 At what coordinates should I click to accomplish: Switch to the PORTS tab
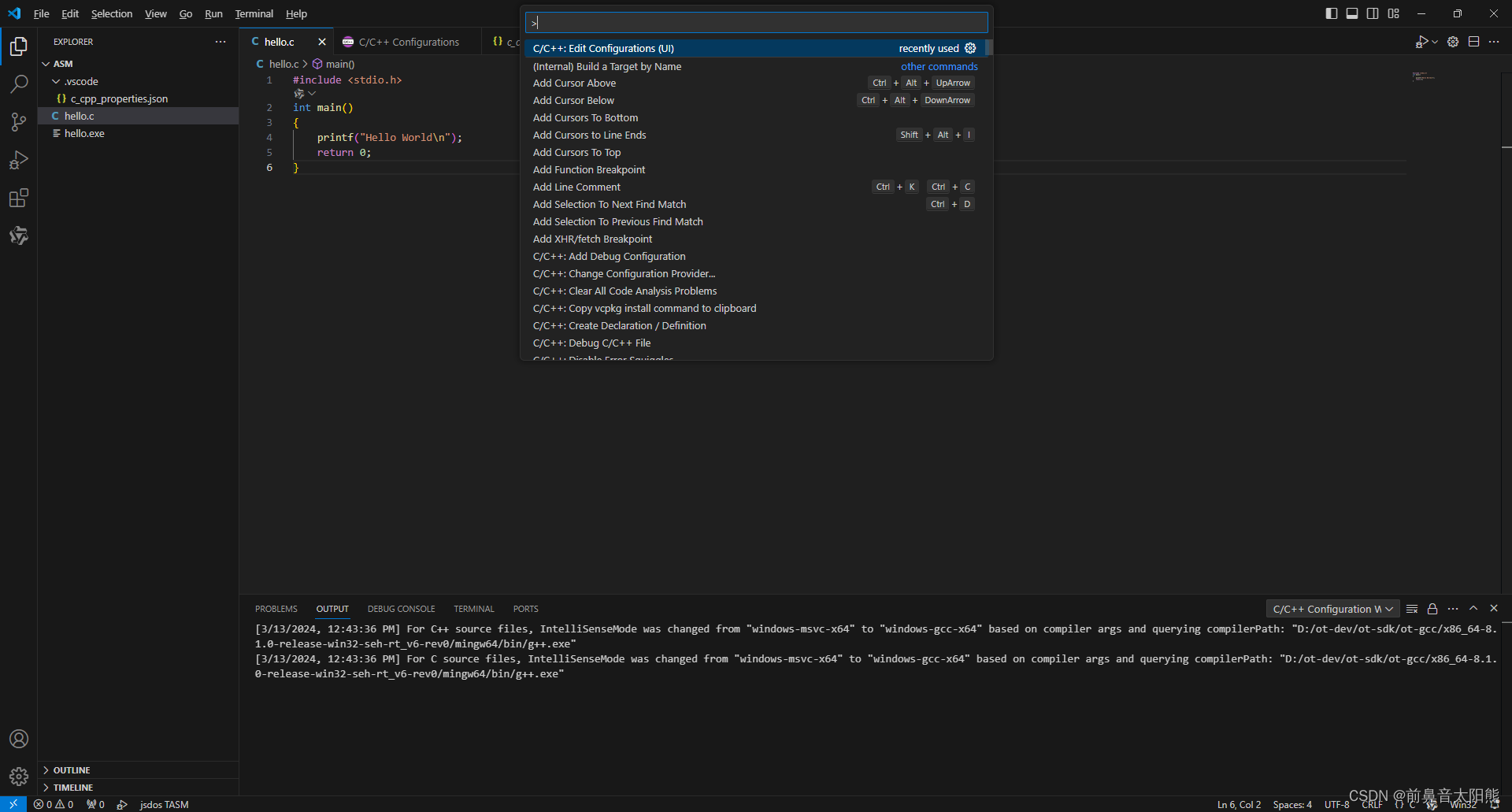[x=526, y=609]
